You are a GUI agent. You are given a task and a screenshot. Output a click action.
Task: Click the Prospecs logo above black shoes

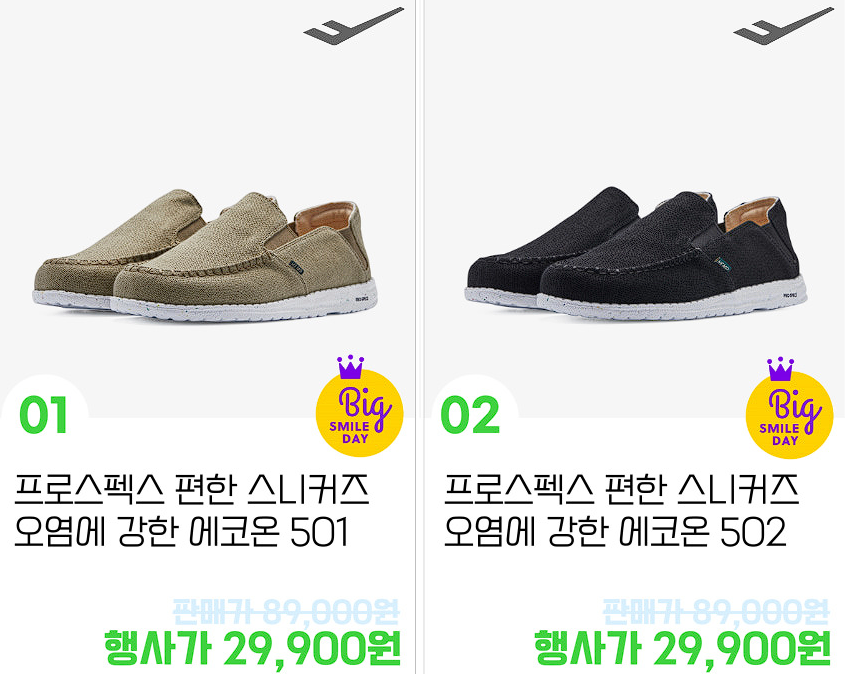coord(784,26)
